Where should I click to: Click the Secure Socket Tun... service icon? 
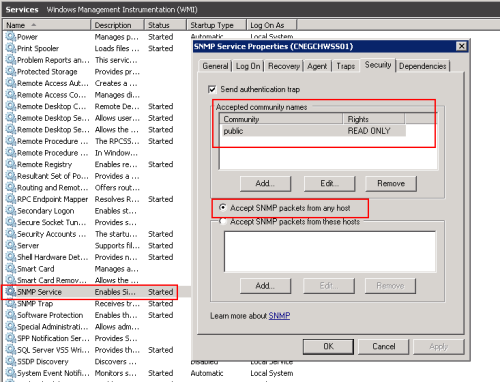(11, 222)
